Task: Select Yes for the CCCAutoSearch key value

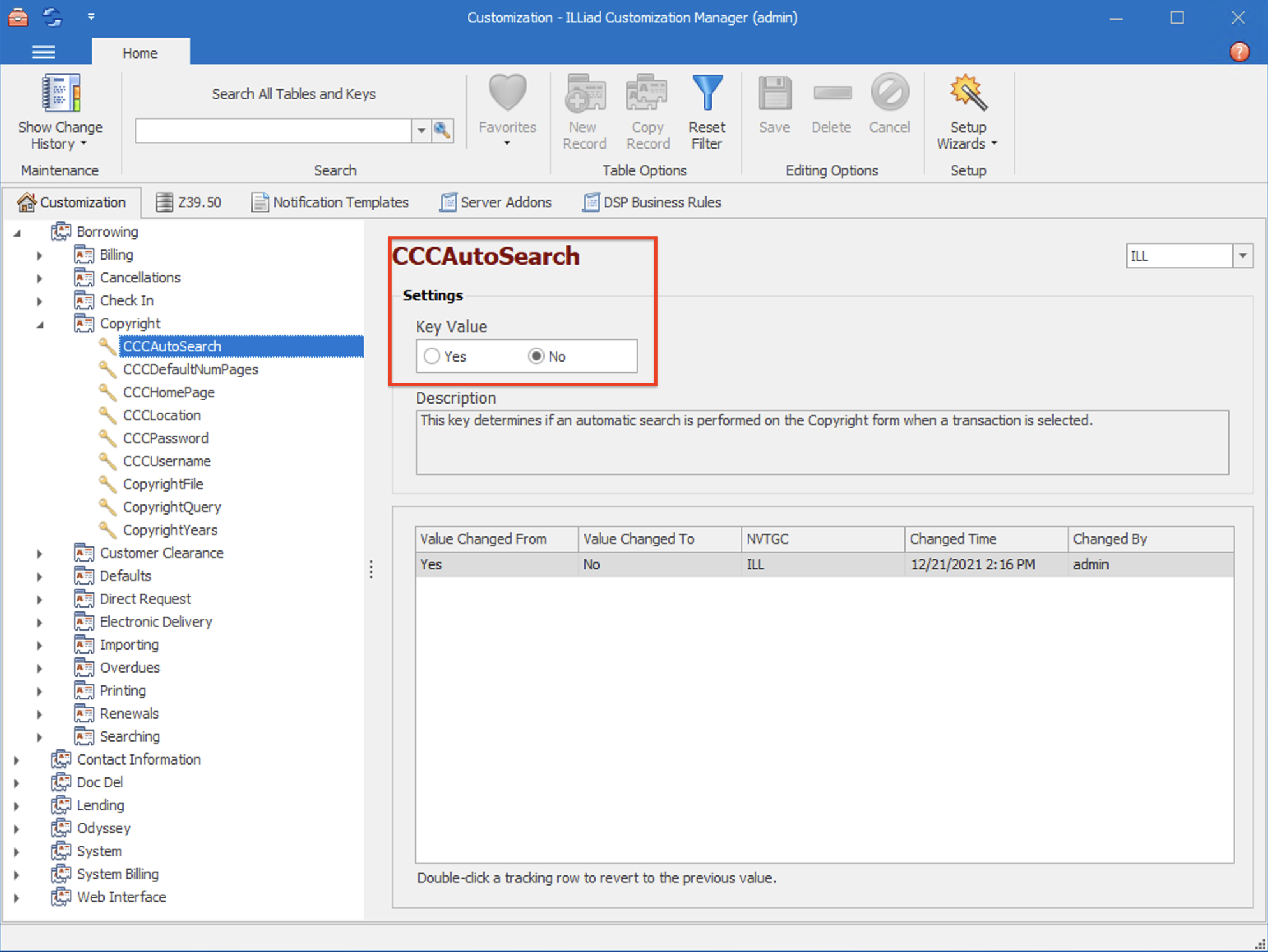Action: click(432, 356)
